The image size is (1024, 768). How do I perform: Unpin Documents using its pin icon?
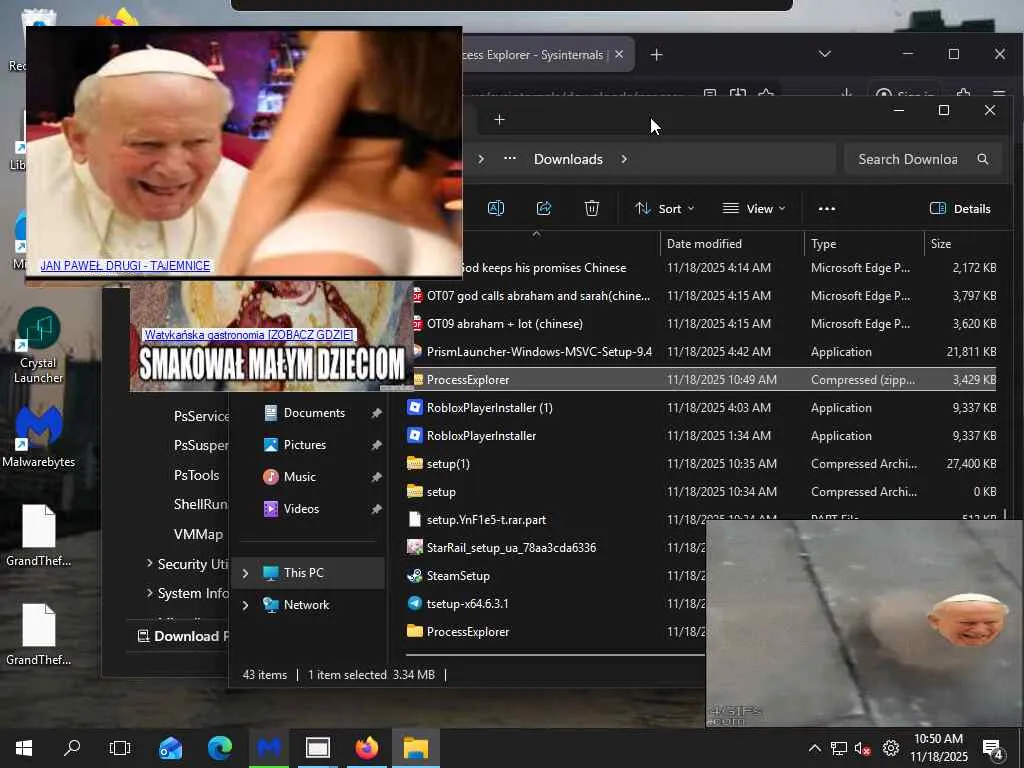pyautogui.click(x=376, y=413)
